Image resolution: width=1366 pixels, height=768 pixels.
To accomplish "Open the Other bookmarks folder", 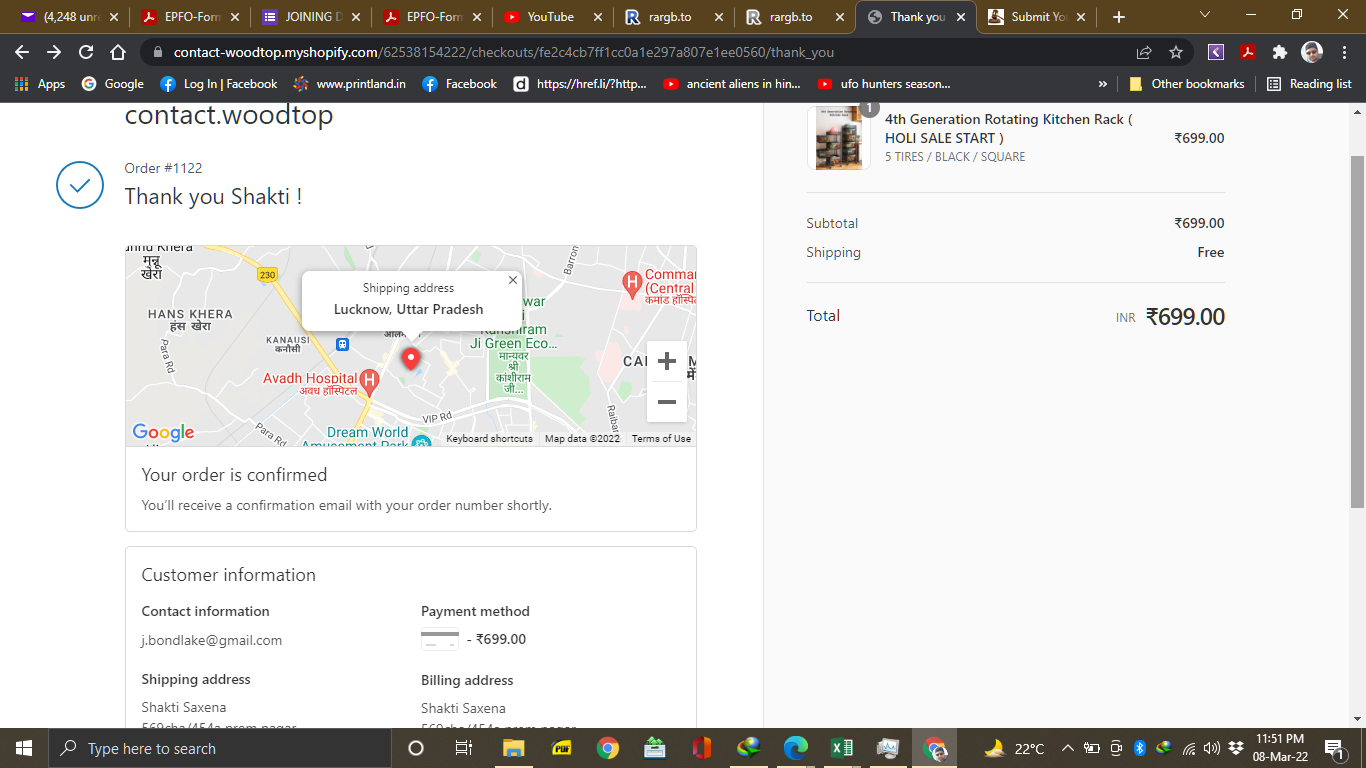I will [x=1187, y=84].
